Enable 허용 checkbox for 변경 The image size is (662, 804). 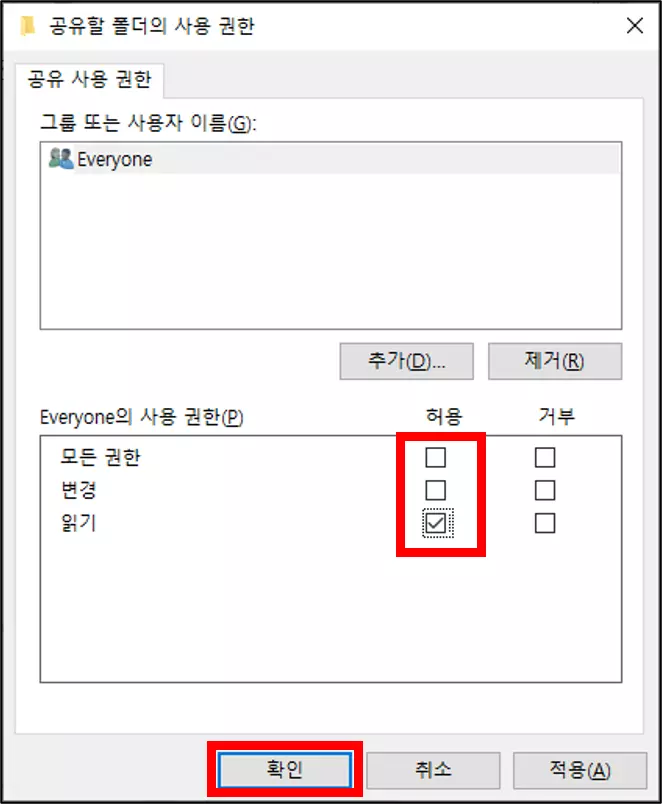click(435, 490)
